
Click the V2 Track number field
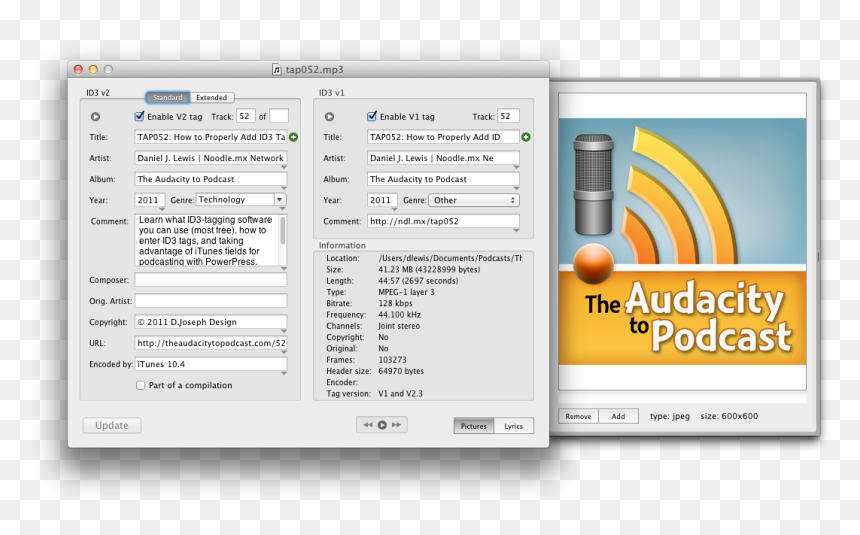(x=246, y=116)
